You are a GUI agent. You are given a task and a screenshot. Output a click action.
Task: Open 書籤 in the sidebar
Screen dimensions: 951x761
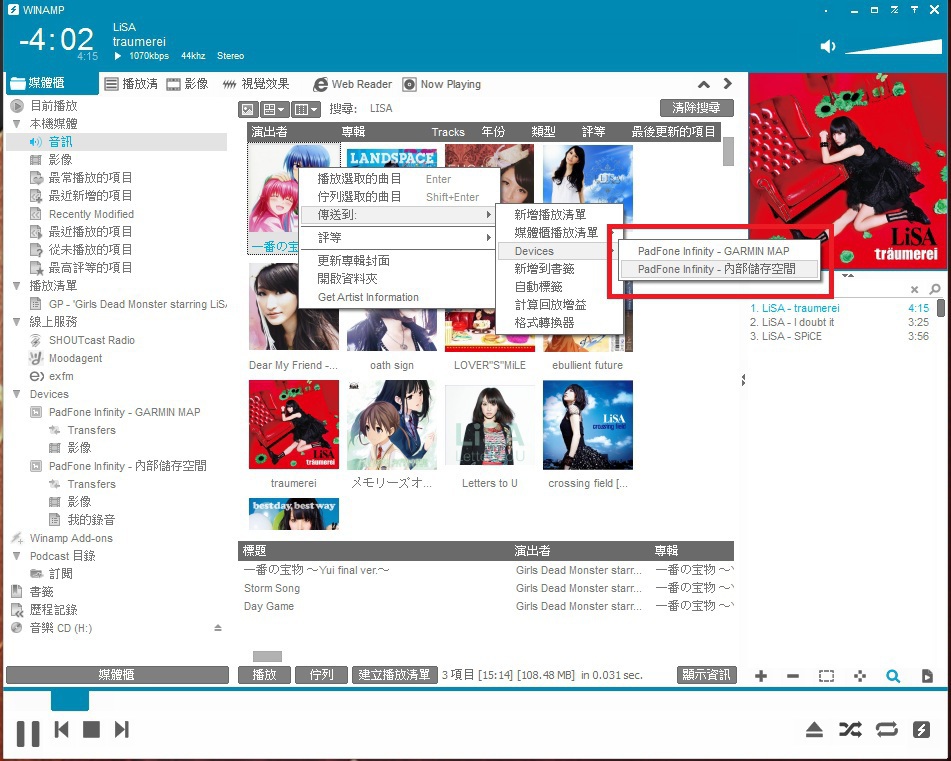tap(41, 592)
